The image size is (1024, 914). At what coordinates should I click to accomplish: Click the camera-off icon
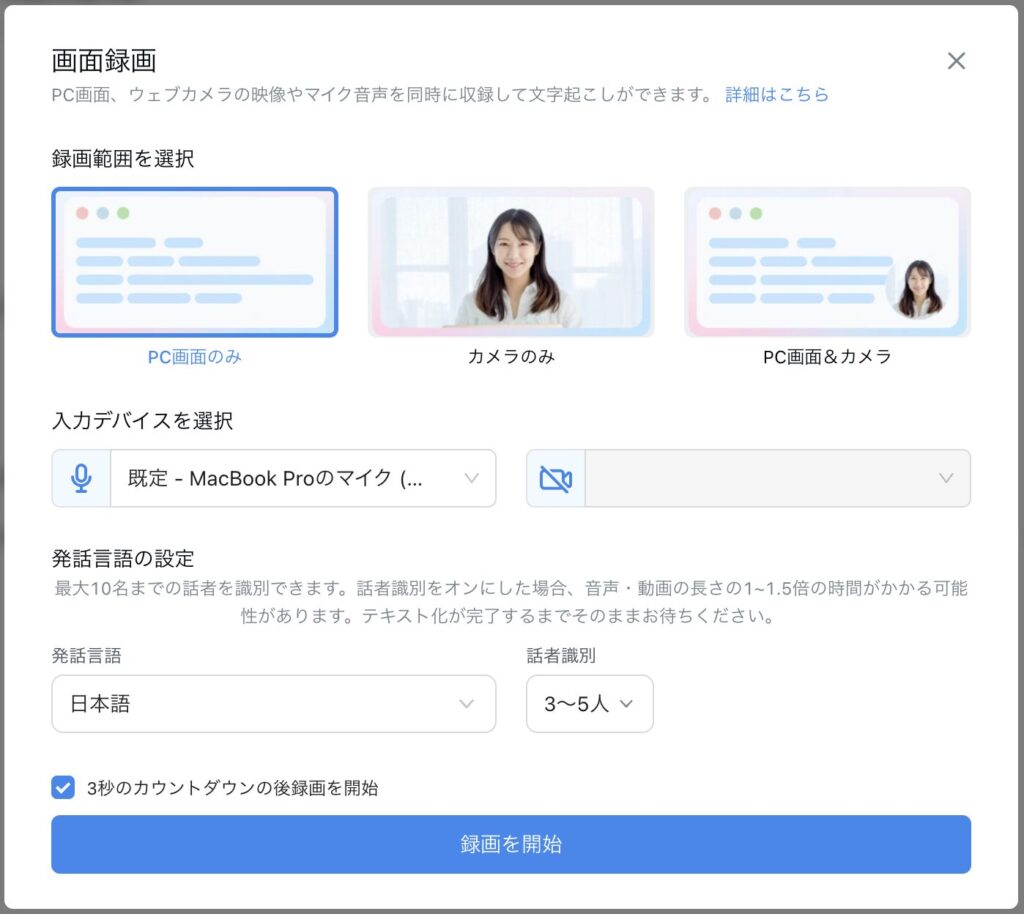(556, 478)
